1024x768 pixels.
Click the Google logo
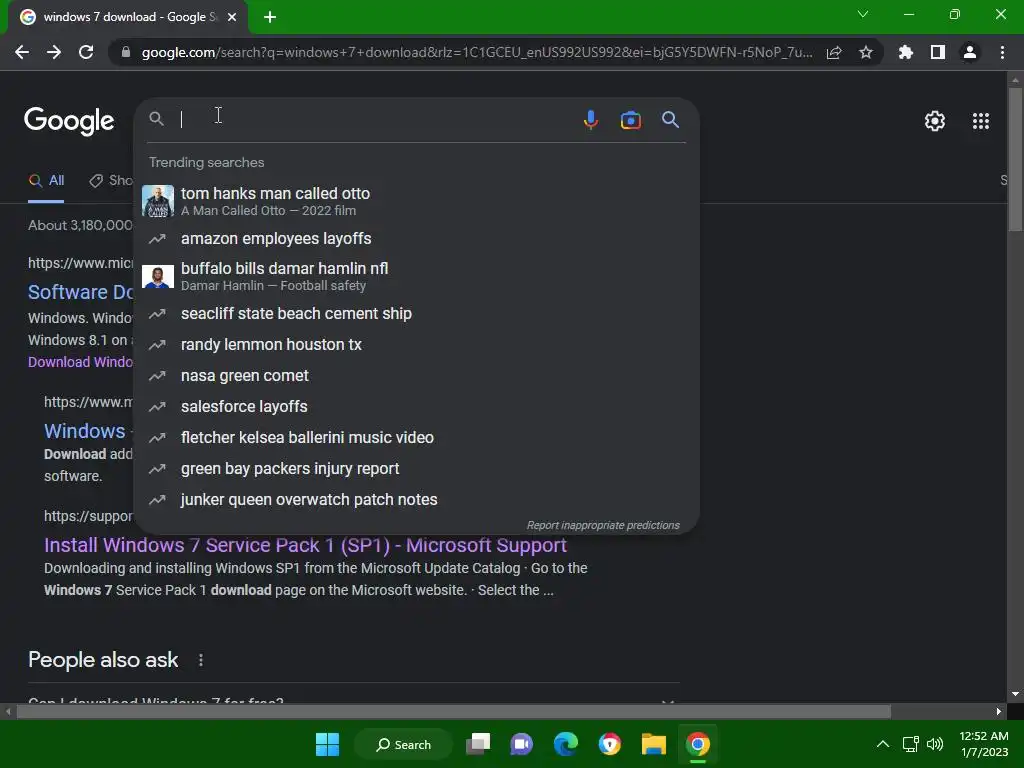click(x=69, y=121)
